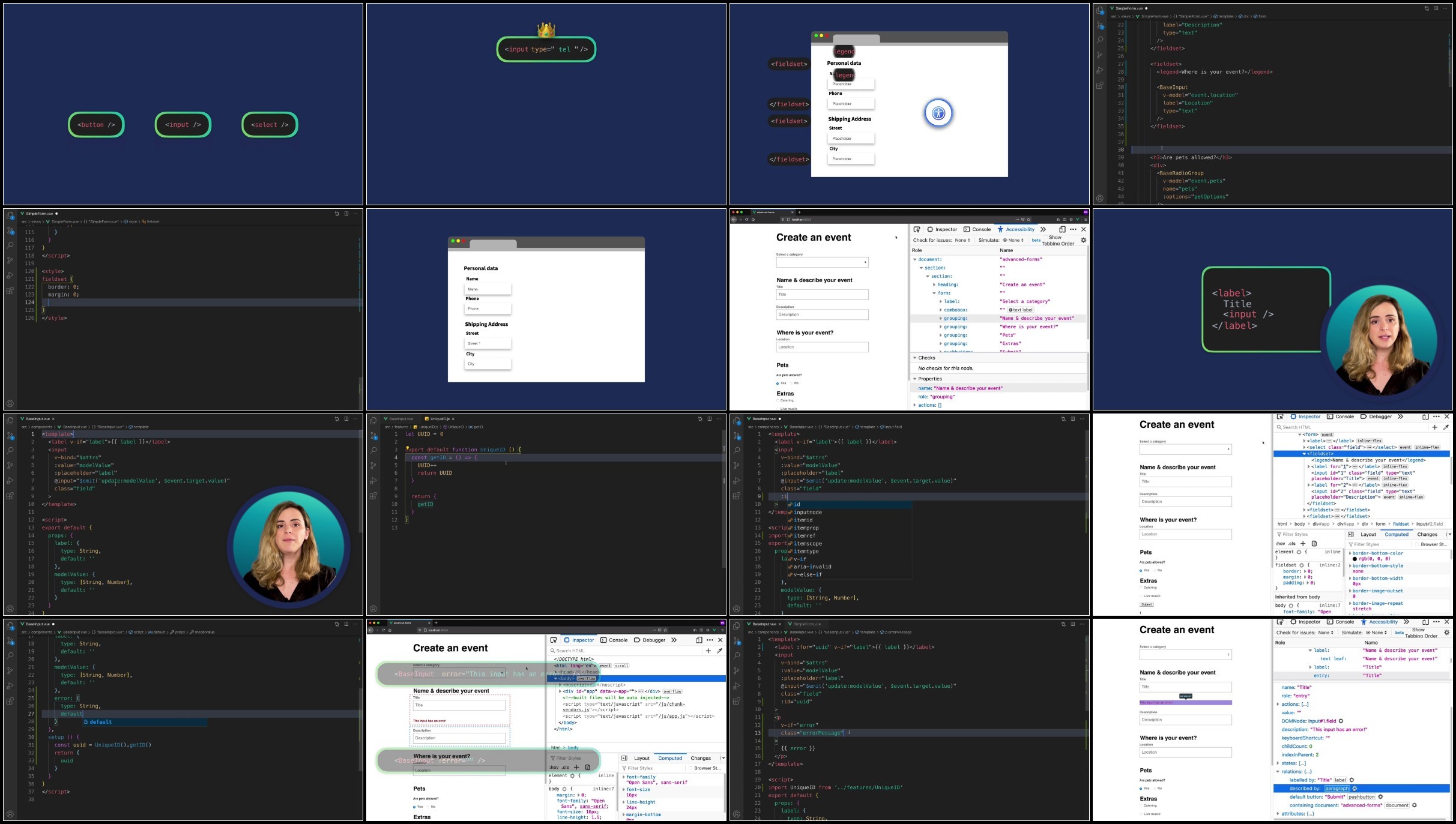The height and width of the screenshot is (824, 1456).
Task: Click the blue circular accessibility icon
Action: pyautogui.click(x=938, y=113)
